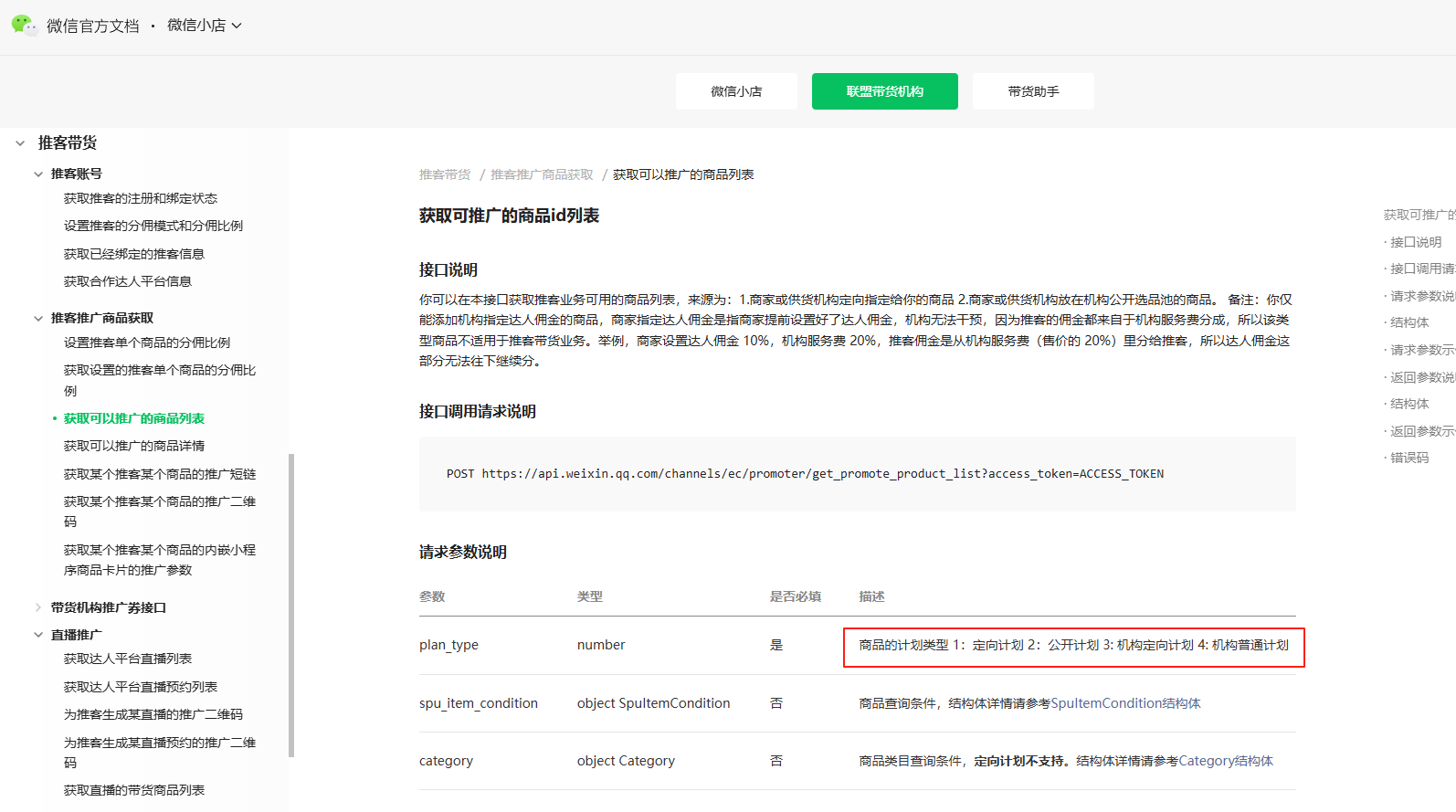This screenshot has width=1456, height=812.
Task: Select active item 获取可以推广的商品列表
Action: (x=134, y=418)
